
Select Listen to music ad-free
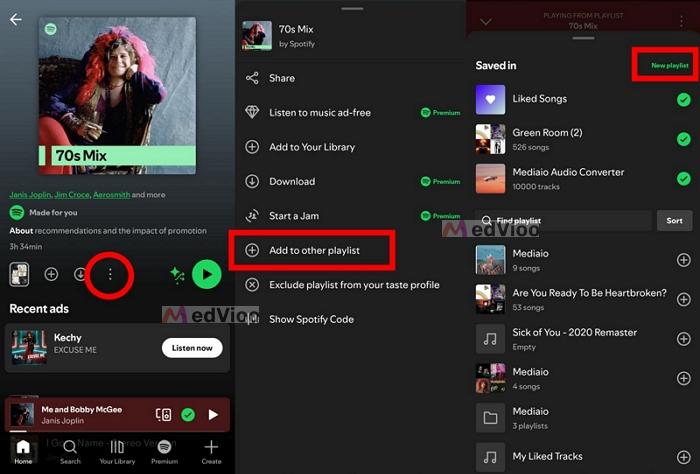(352, 112)
